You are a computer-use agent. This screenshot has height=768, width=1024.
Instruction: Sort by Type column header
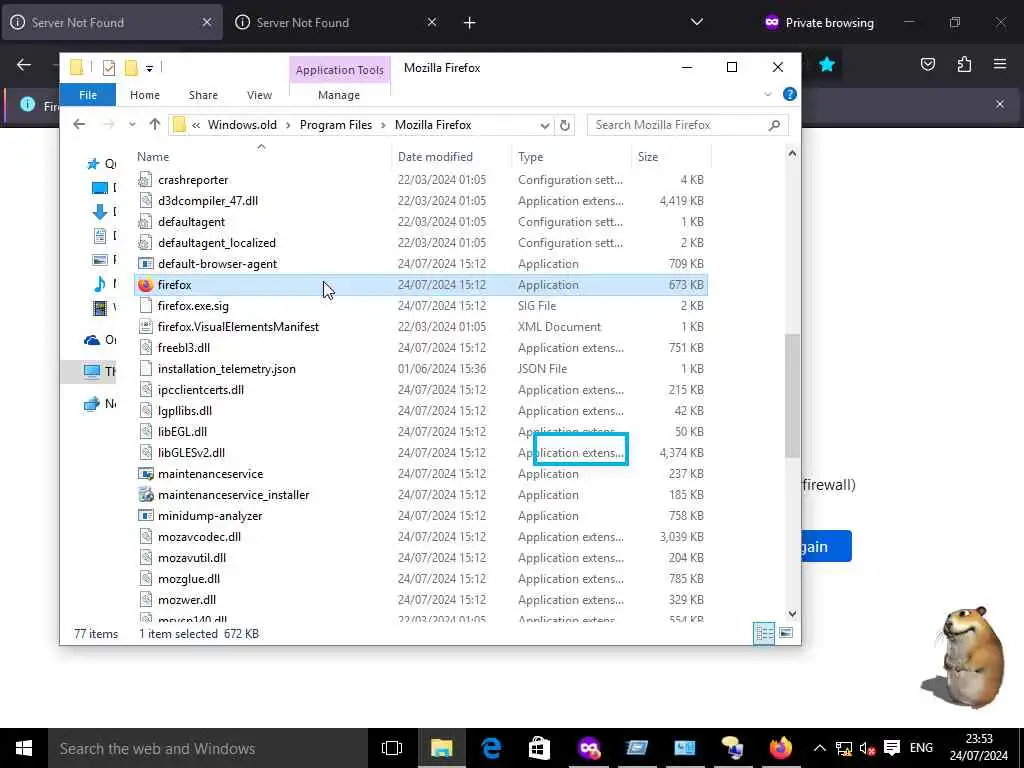[530, 157]
